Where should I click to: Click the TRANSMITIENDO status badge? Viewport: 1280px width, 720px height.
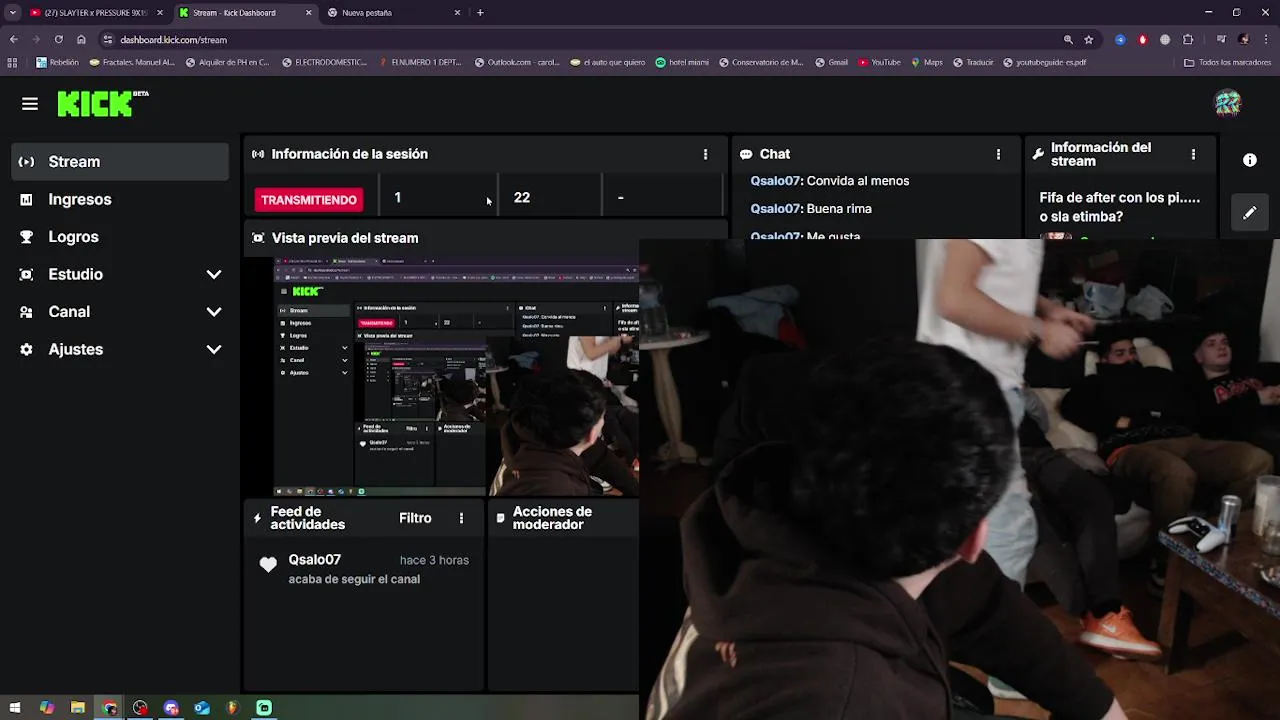click(x=309, y=200)
